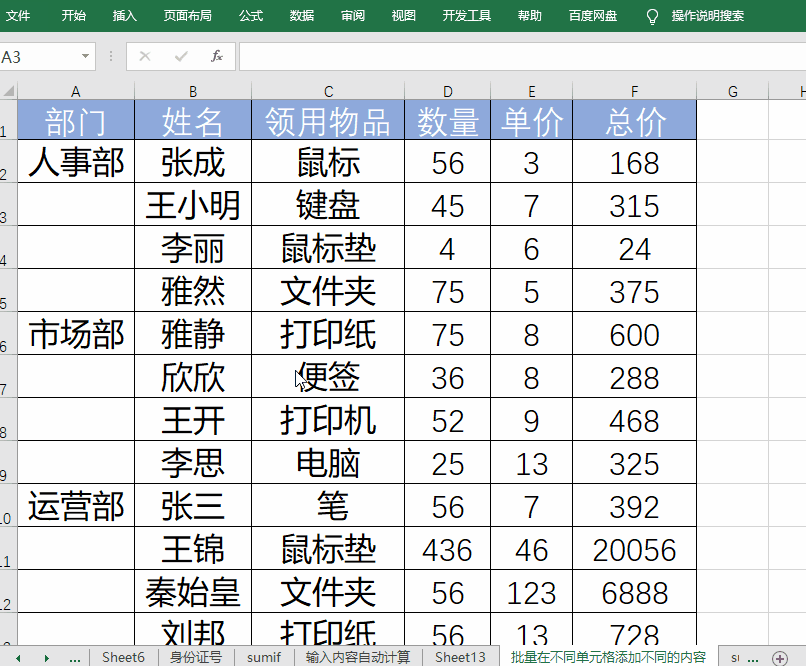Select the cell 便签
Screen dimensions: 806x666
[328, 376]
